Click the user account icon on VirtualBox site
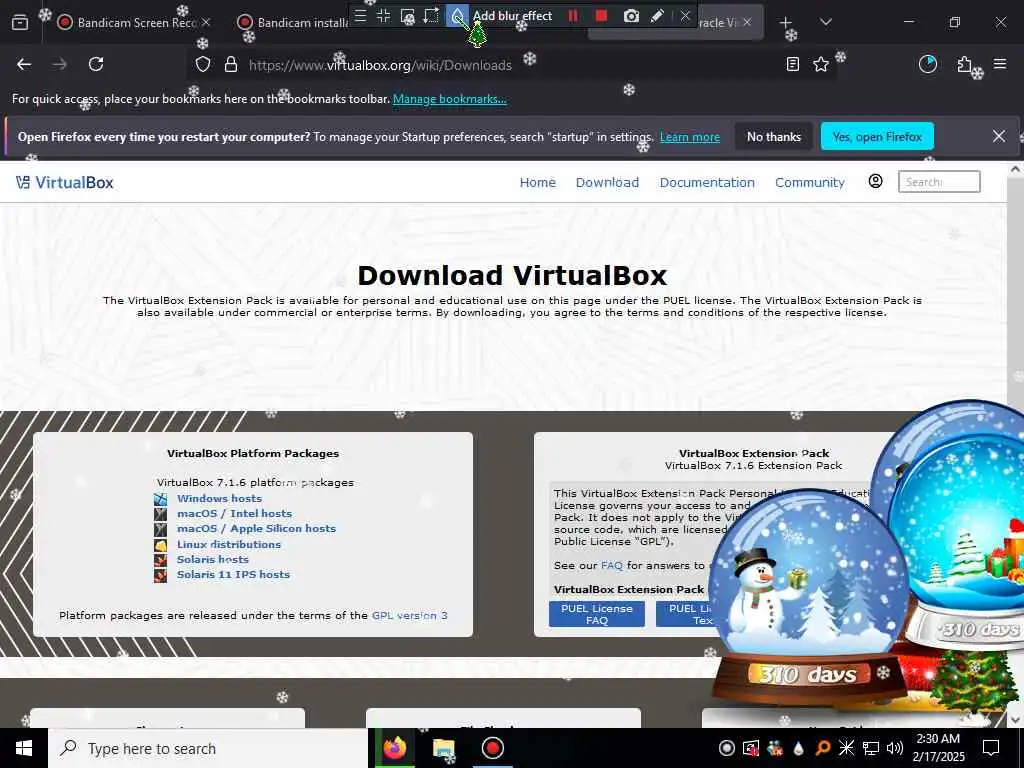1024x768 pixels. click(x=875, y=181)
